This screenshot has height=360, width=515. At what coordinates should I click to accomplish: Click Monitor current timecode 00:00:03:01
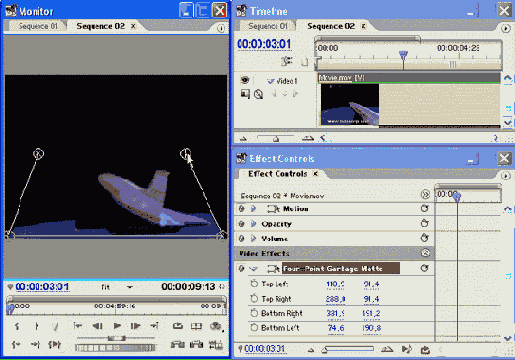point(42,287)
